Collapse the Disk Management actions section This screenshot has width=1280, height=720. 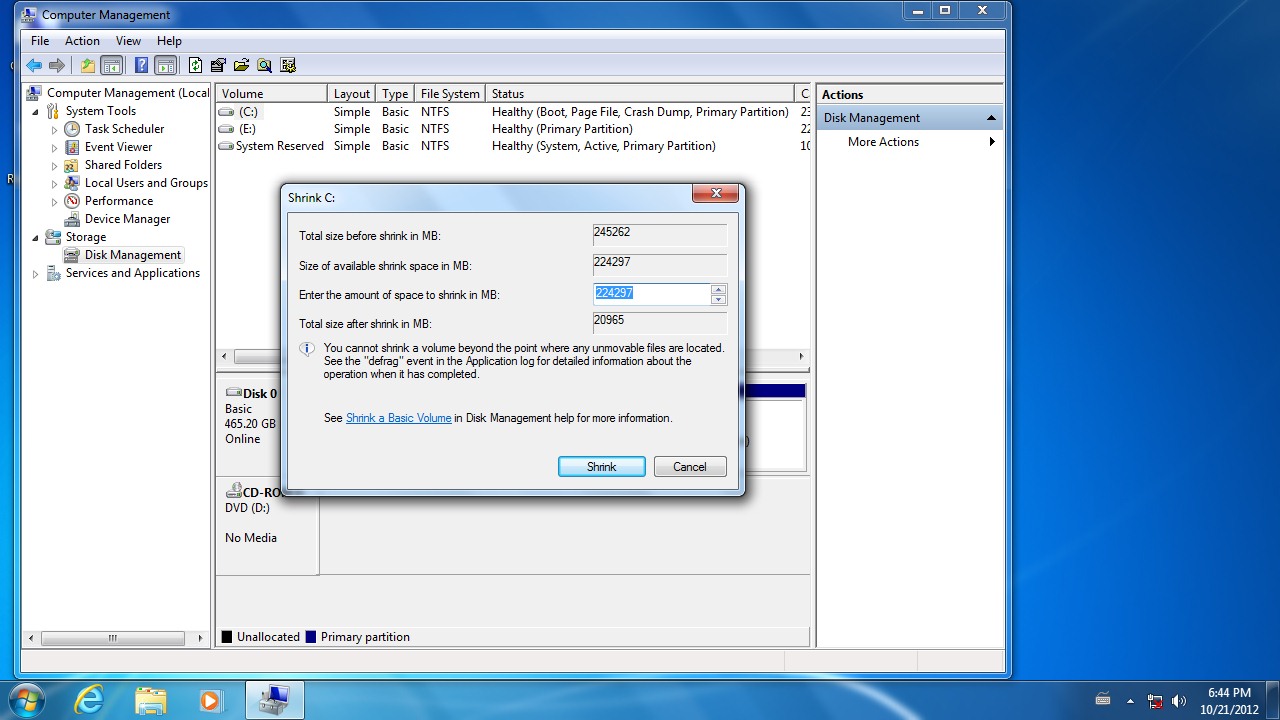pyautogui.click(x=991, y=118)
